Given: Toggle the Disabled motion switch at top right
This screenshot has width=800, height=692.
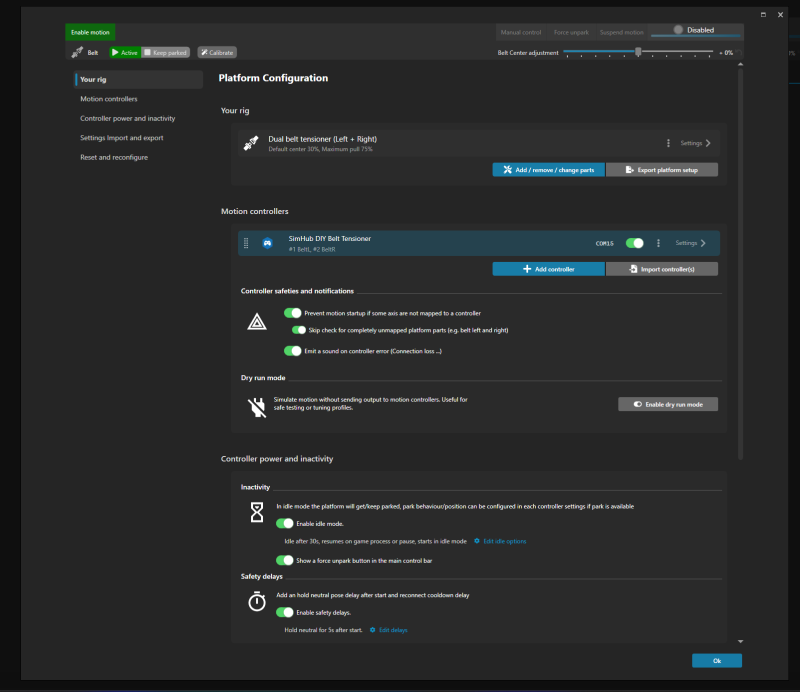Looking at the screenshot, I should [x=696, y=30].
